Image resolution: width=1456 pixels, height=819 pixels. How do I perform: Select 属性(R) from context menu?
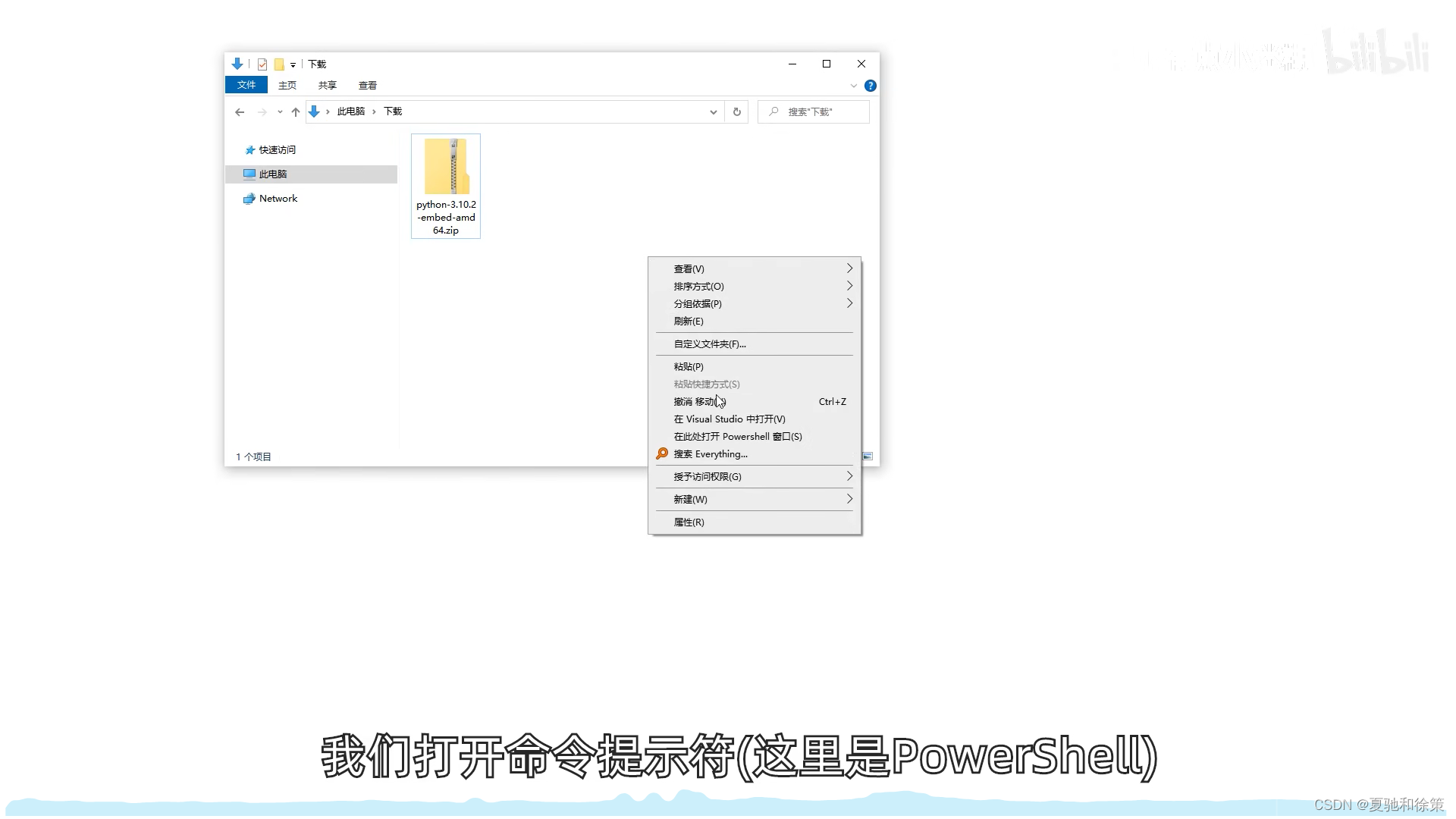[x=689, y=522]
